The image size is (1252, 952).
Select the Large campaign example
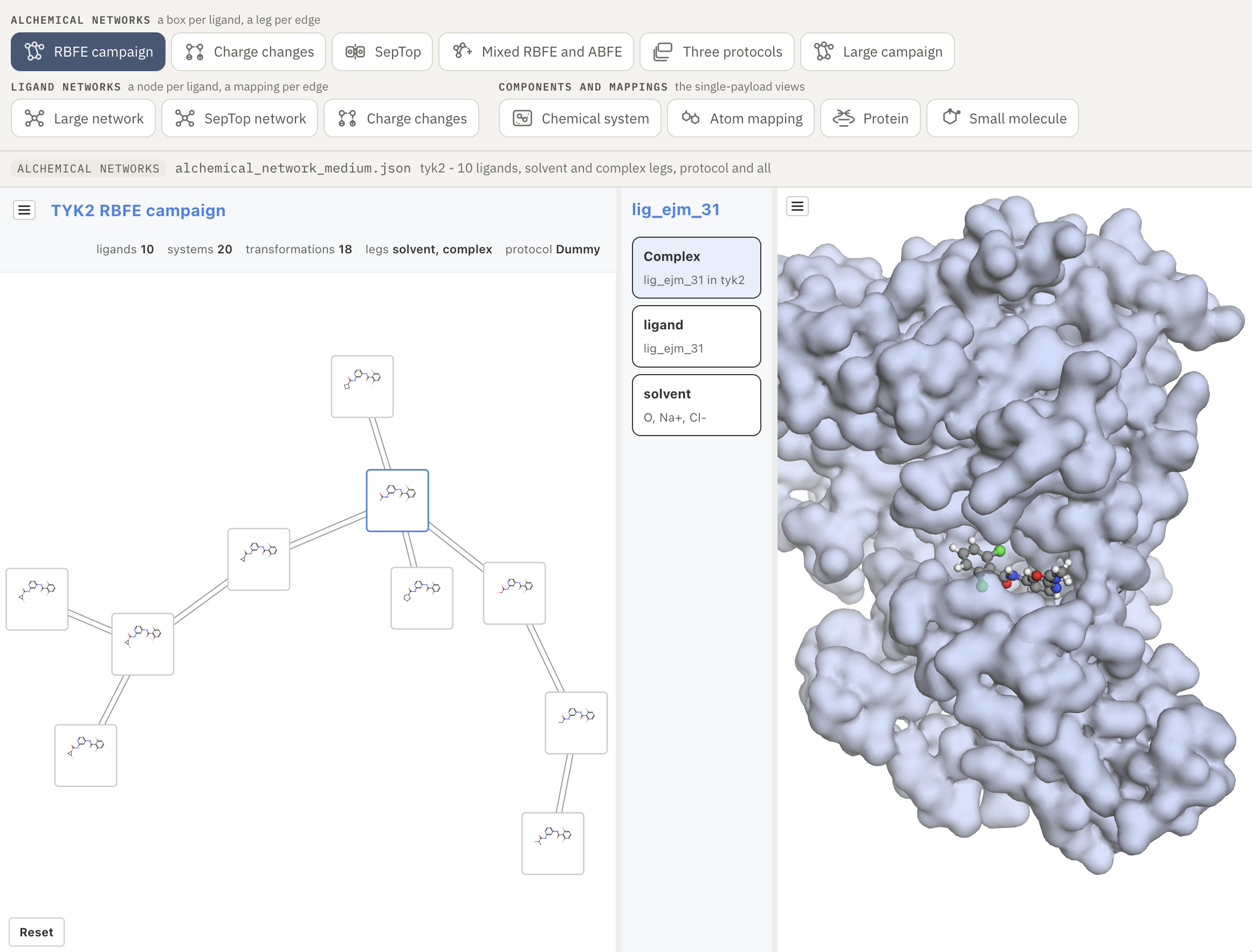coord(877,52)
